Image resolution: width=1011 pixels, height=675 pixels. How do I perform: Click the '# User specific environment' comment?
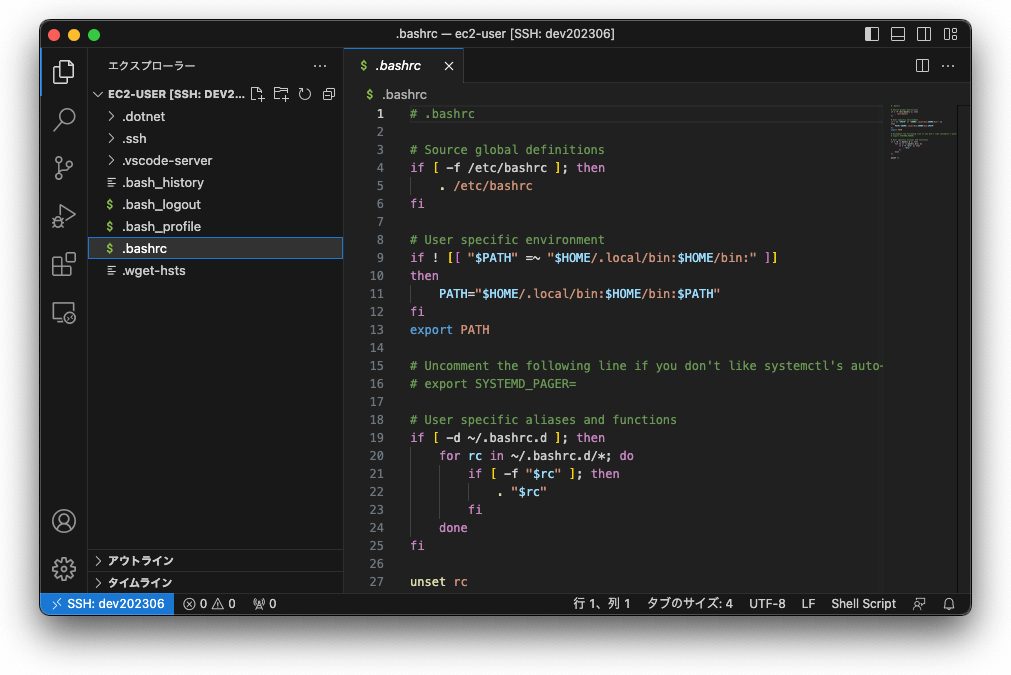coord(507,240)
